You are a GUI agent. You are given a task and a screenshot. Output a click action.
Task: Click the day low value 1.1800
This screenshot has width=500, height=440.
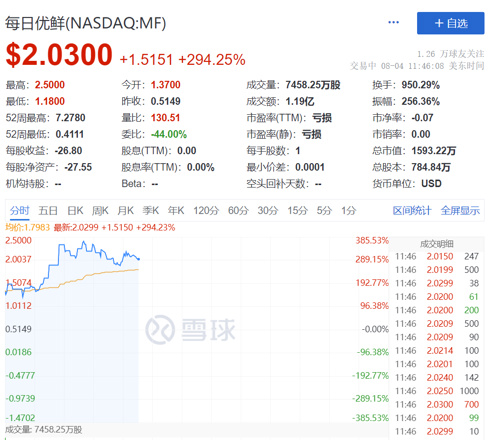point(50,101)
